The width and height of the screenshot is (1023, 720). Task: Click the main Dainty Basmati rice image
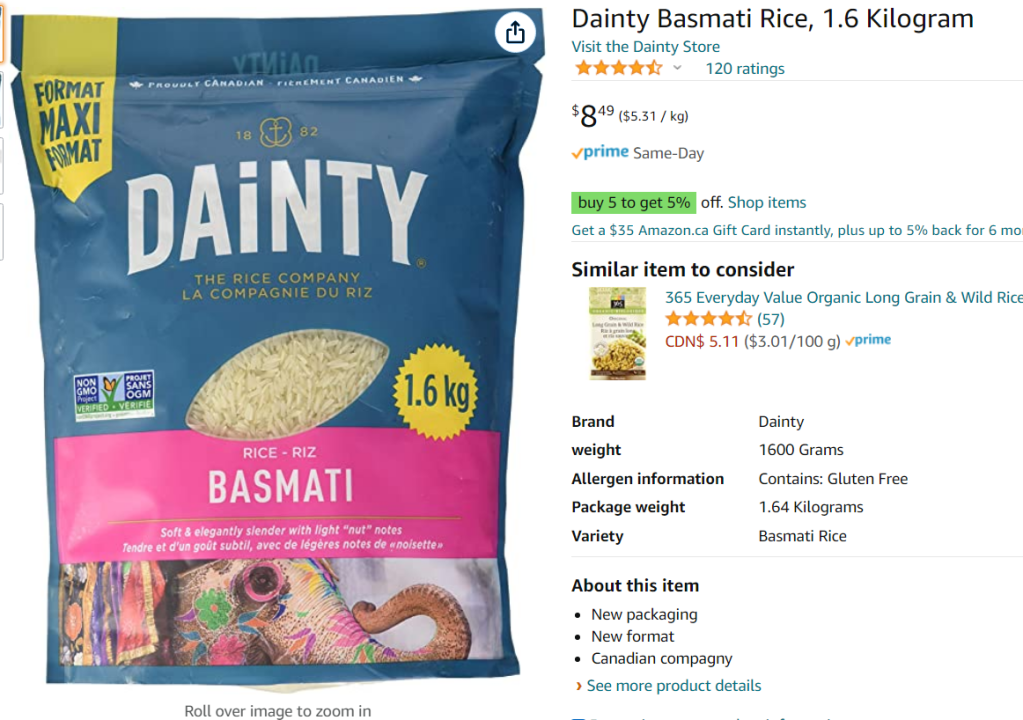pos(277,352)
